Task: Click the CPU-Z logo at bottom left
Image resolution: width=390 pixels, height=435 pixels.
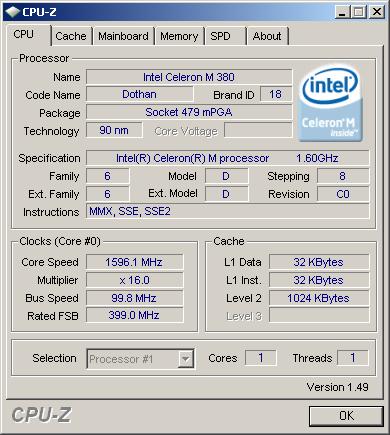Action: 41,415
